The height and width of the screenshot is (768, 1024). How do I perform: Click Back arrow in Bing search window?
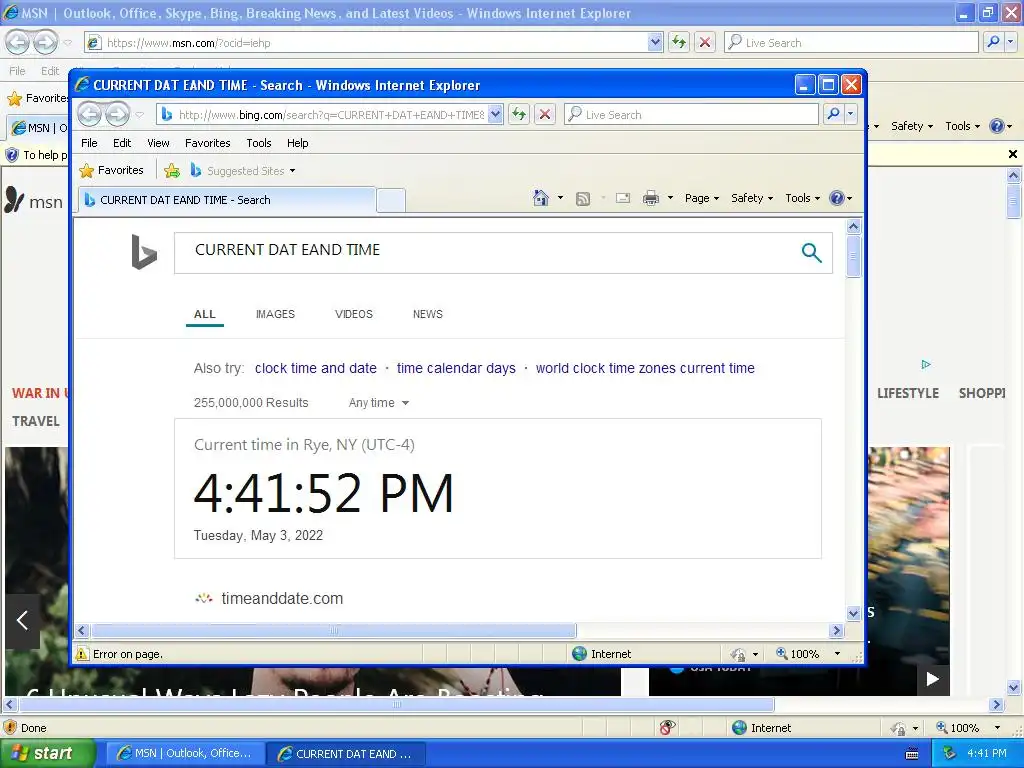90,114
